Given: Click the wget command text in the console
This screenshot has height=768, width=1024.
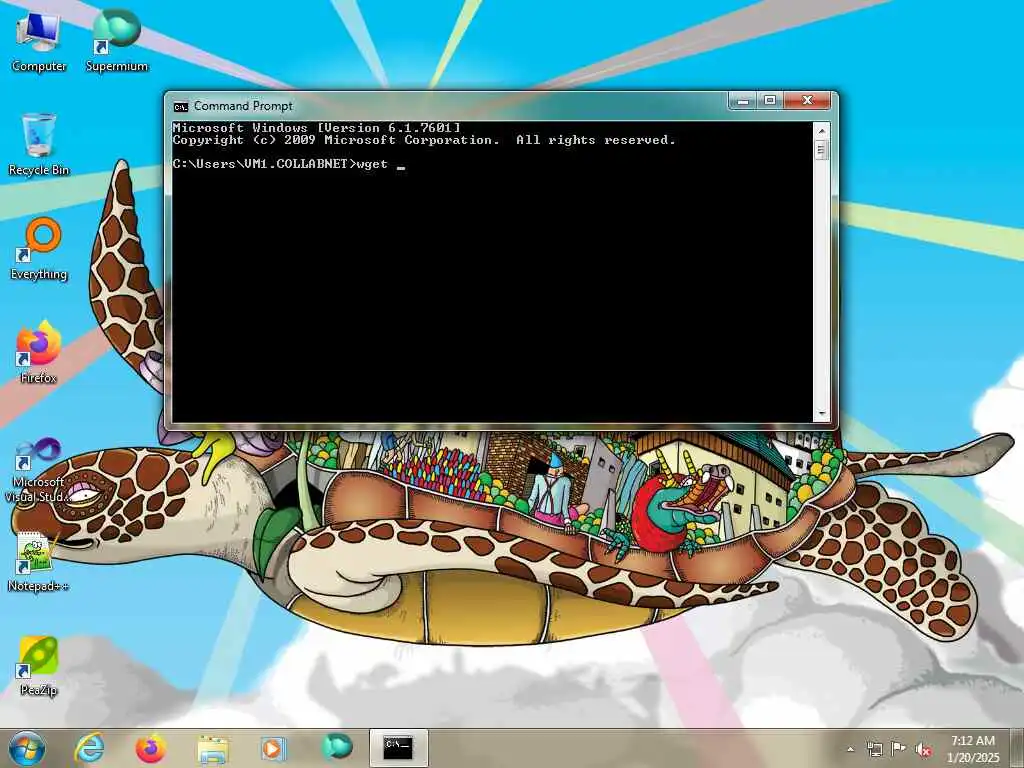Looking at the screenshot, I should click(373, 164).
